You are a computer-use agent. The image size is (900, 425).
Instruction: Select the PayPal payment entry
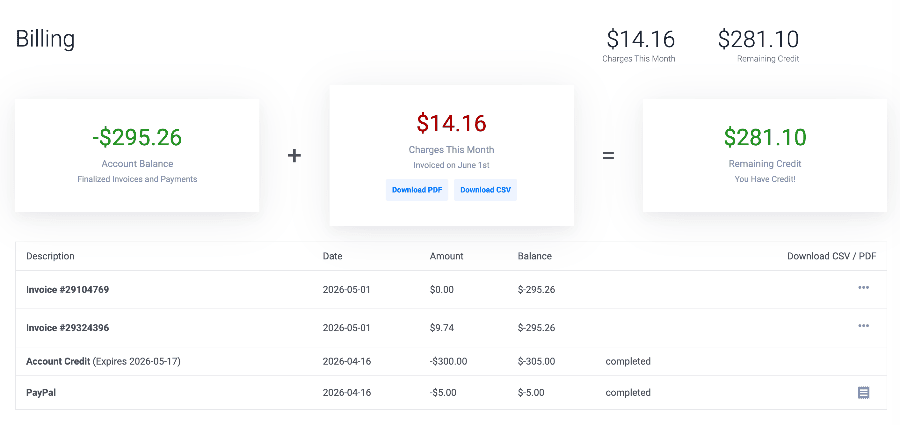(x=451, y=393)
